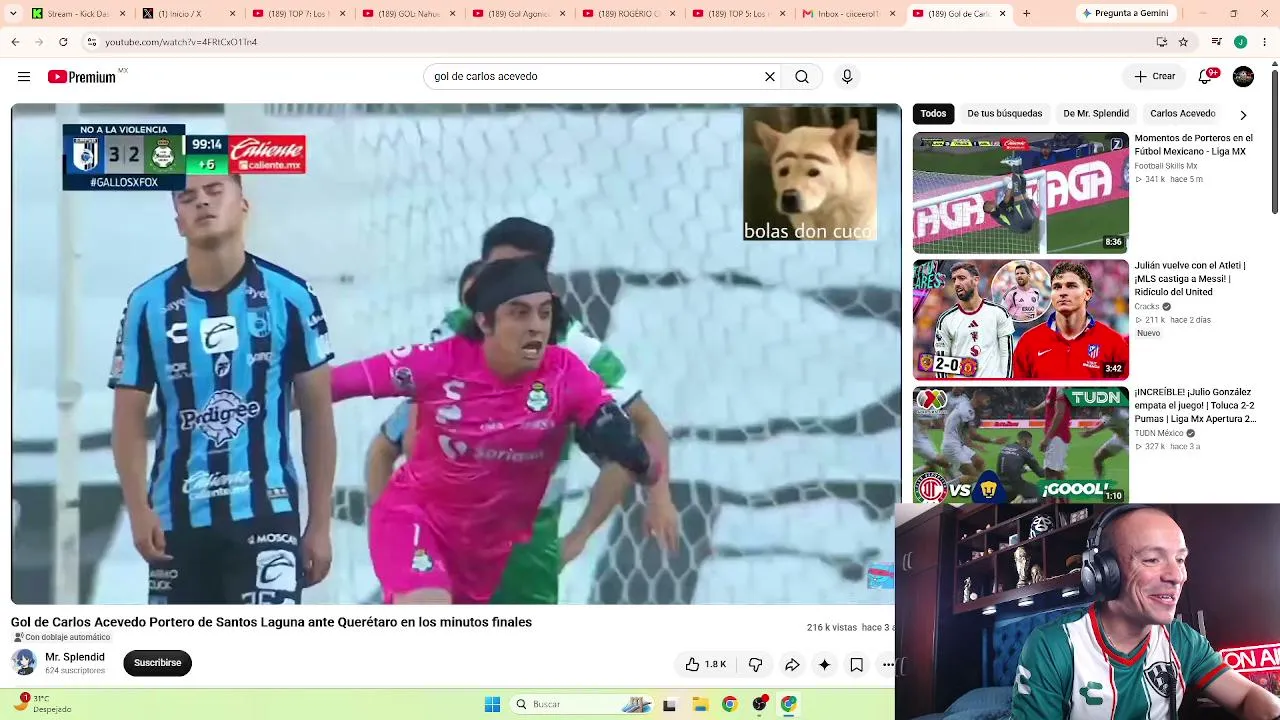Click the page vertical scrollbar

pyautogui.click(x=1274, y=140)
